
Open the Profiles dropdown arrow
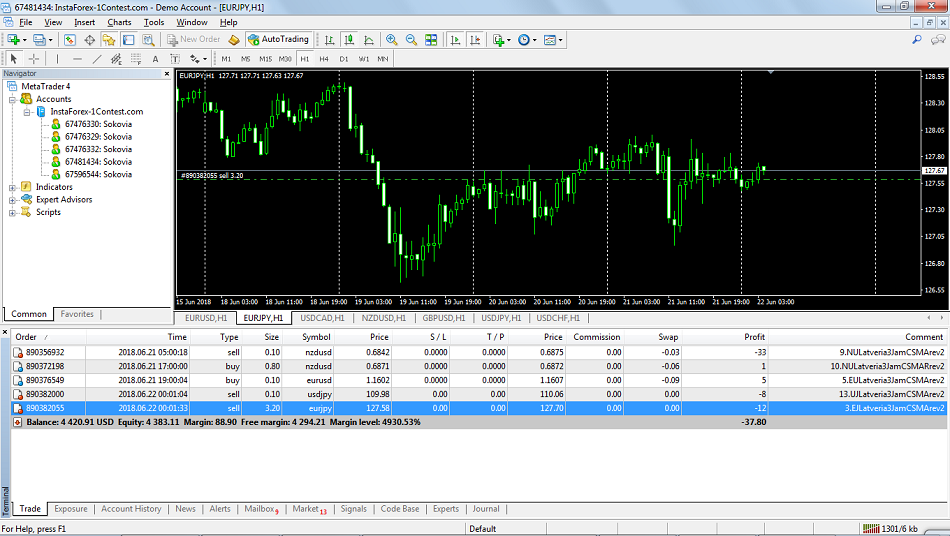(x=50, y=41)
